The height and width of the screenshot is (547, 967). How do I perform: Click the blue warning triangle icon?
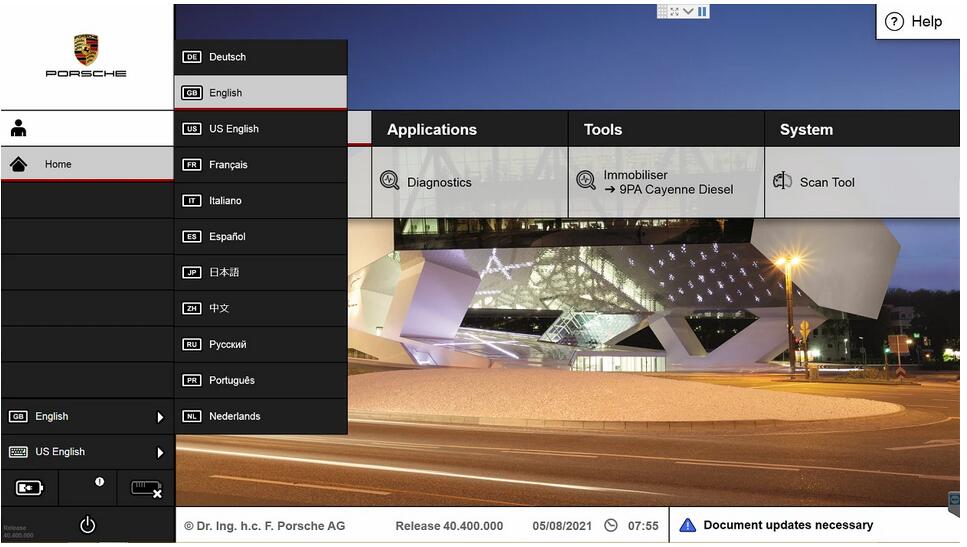tap(687, 525)
